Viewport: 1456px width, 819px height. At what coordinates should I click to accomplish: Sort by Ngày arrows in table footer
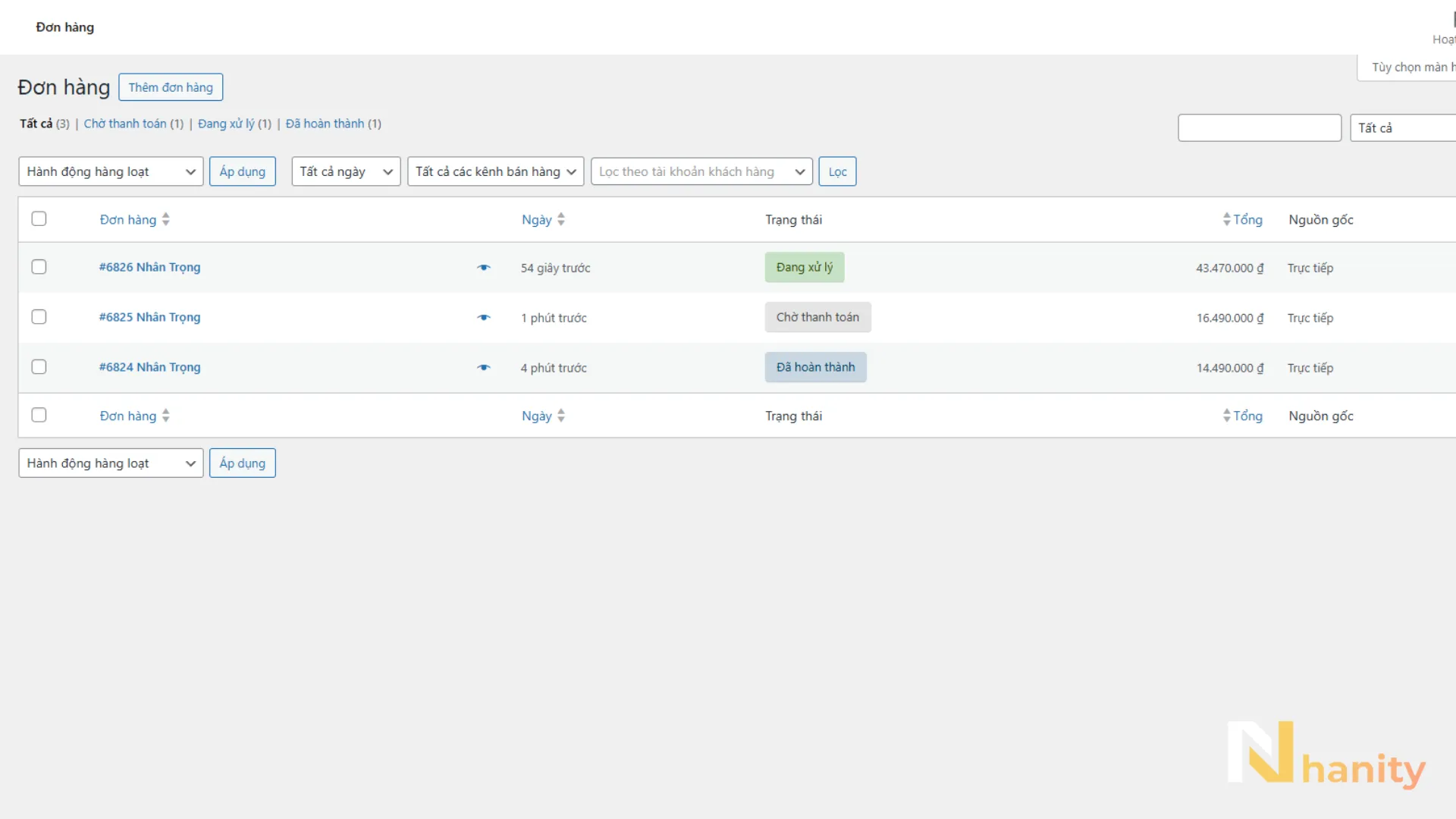561,416
